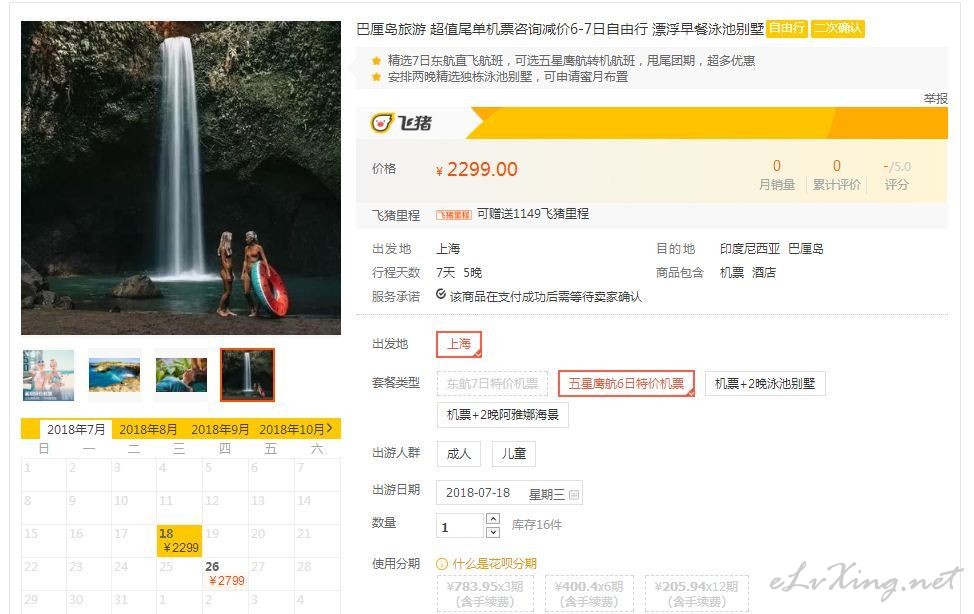Click the 举报 report link
This screenshot has width=974, height=614.
(x=935, y=99)
